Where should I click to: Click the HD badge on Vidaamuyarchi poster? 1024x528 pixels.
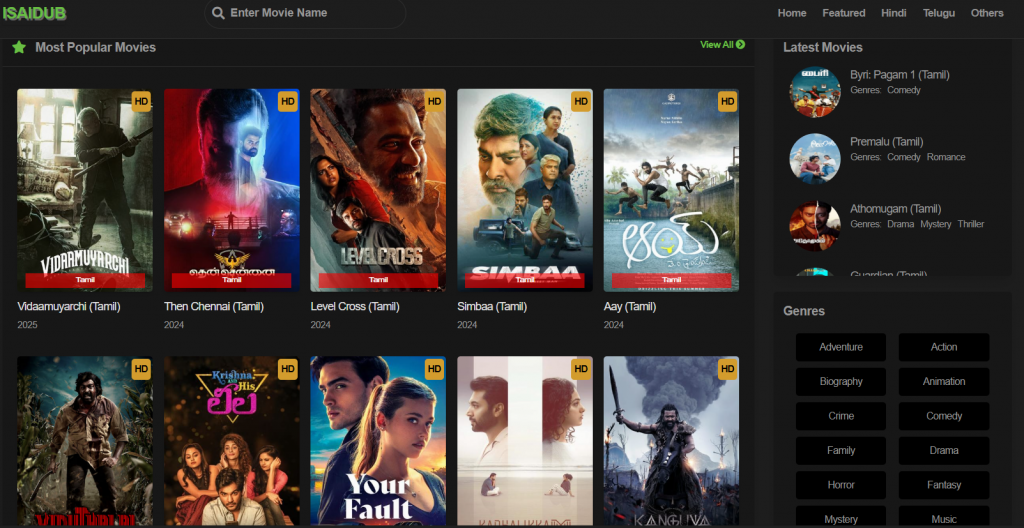(141, 101)
